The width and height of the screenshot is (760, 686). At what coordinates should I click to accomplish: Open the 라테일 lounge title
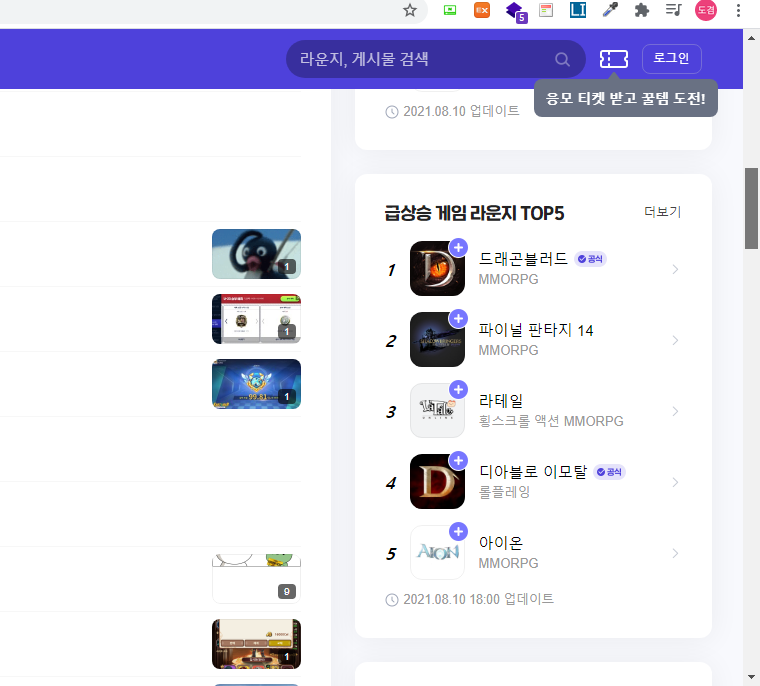tap(501, 401)
